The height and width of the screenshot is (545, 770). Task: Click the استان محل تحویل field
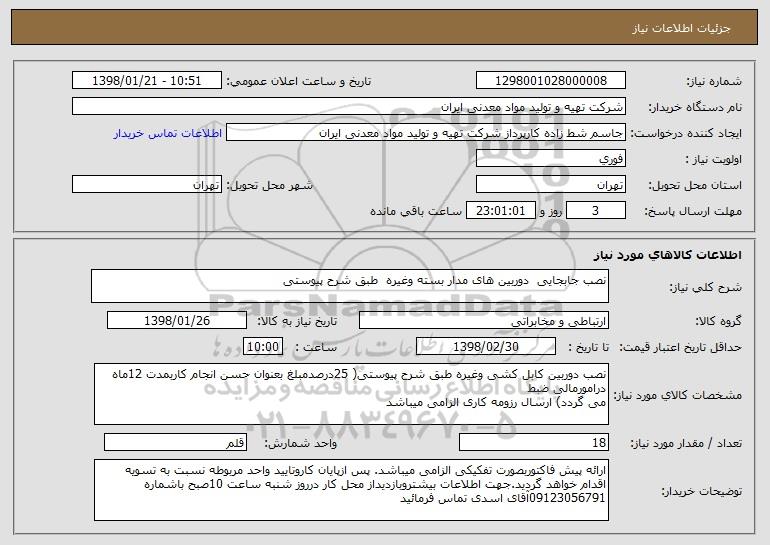point(550,185)
